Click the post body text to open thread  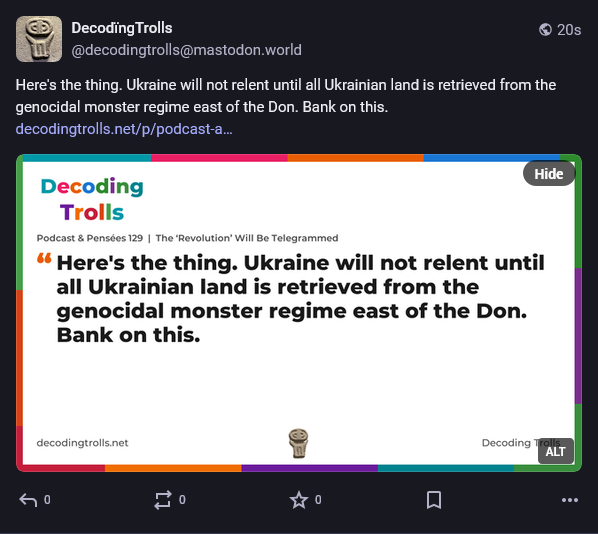(286, 96)
